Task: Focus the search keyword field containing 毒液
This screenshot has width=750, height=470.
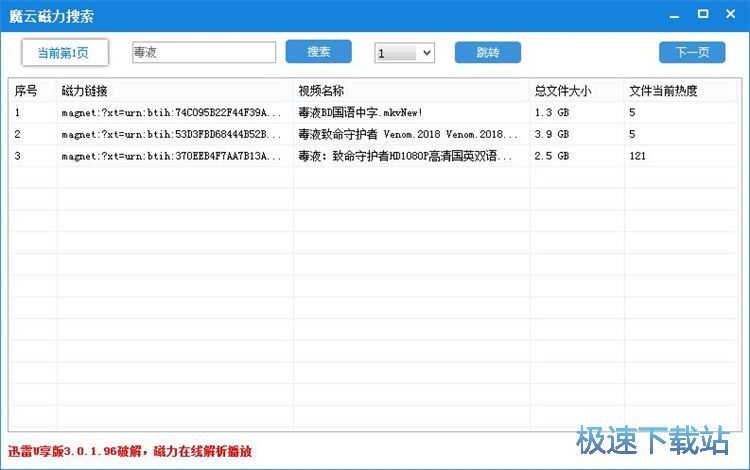Action: click(204, 52)
